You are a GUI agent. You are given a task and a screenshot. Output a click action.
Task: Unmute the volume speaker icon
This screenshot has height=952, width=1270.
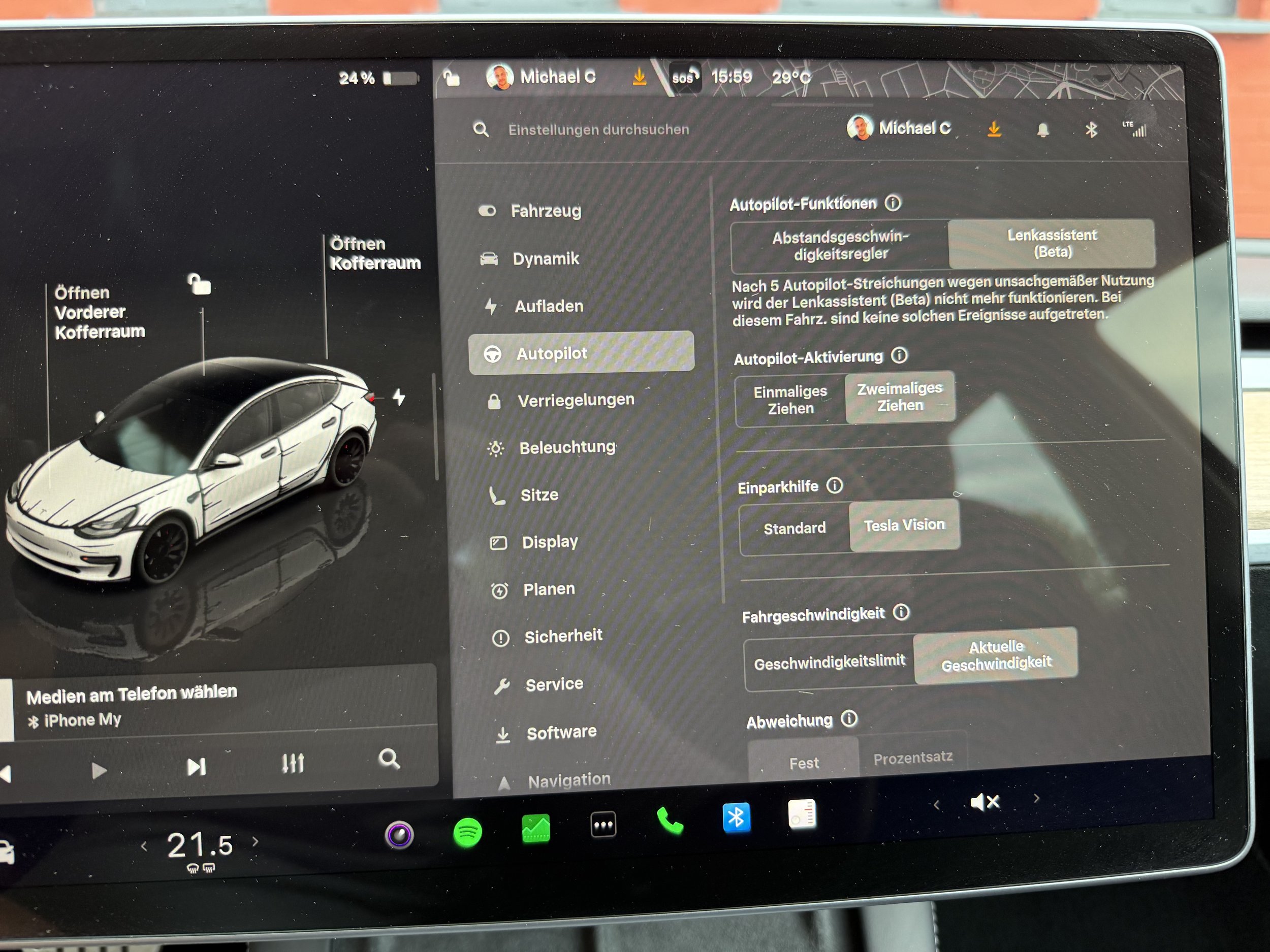pos(985,802)
